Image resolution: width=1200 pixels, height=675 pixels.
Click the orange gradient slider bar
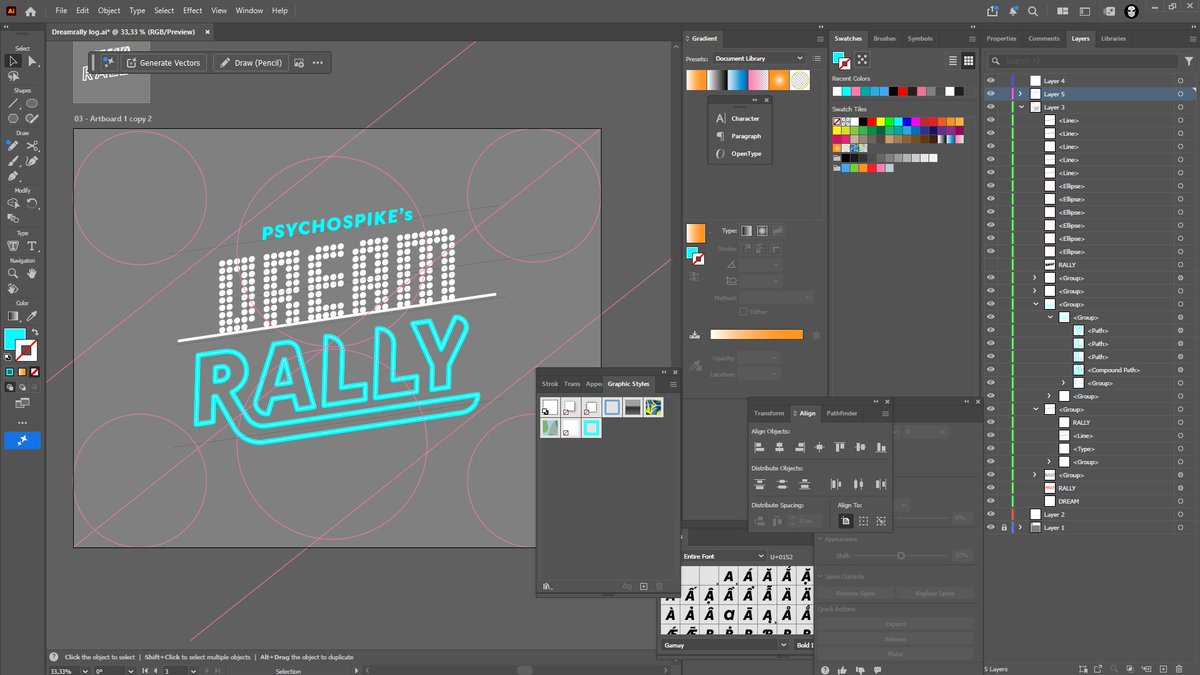(757, 334)
